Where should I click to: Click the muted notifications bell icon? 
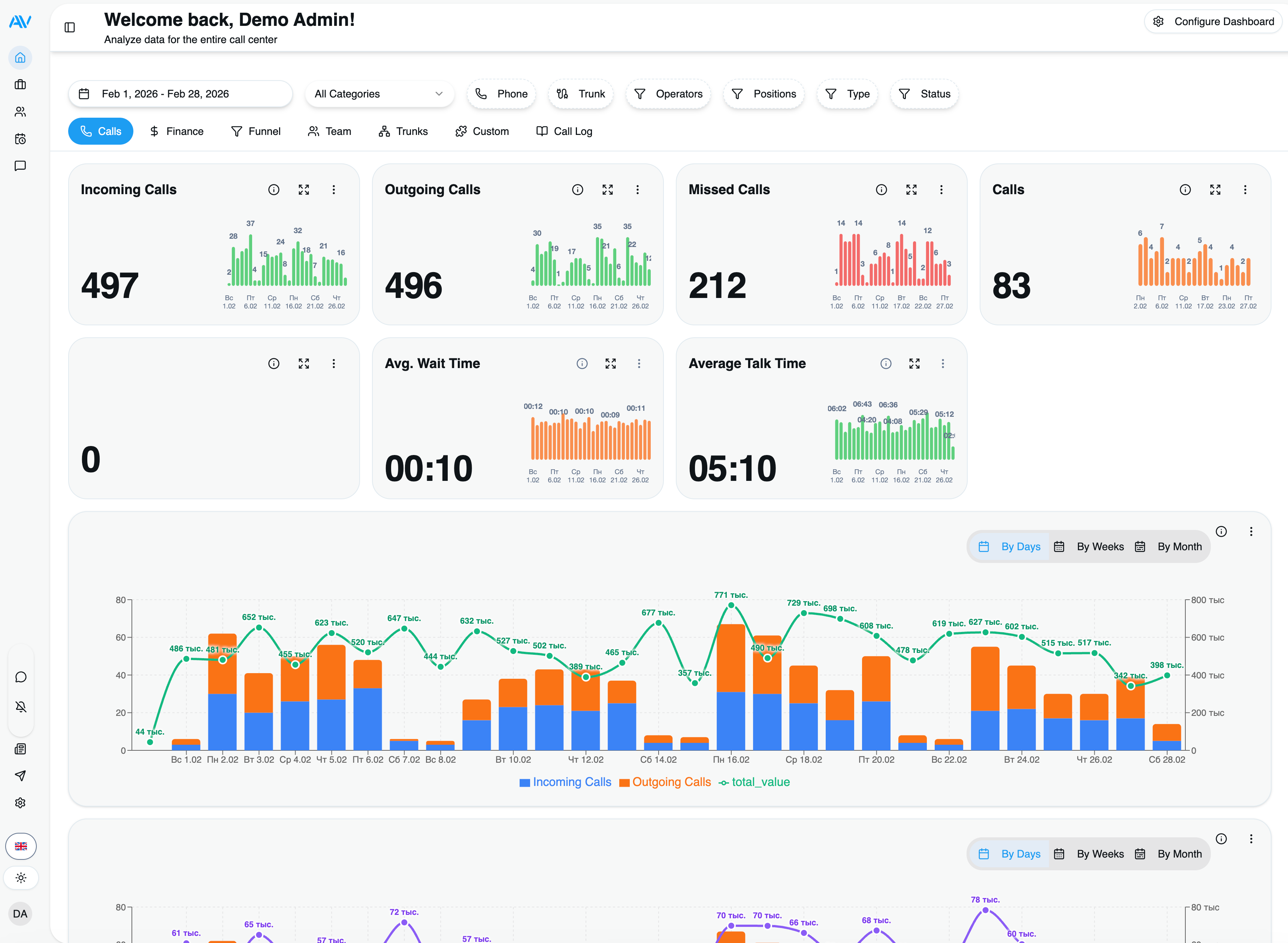tap(21, 707)
